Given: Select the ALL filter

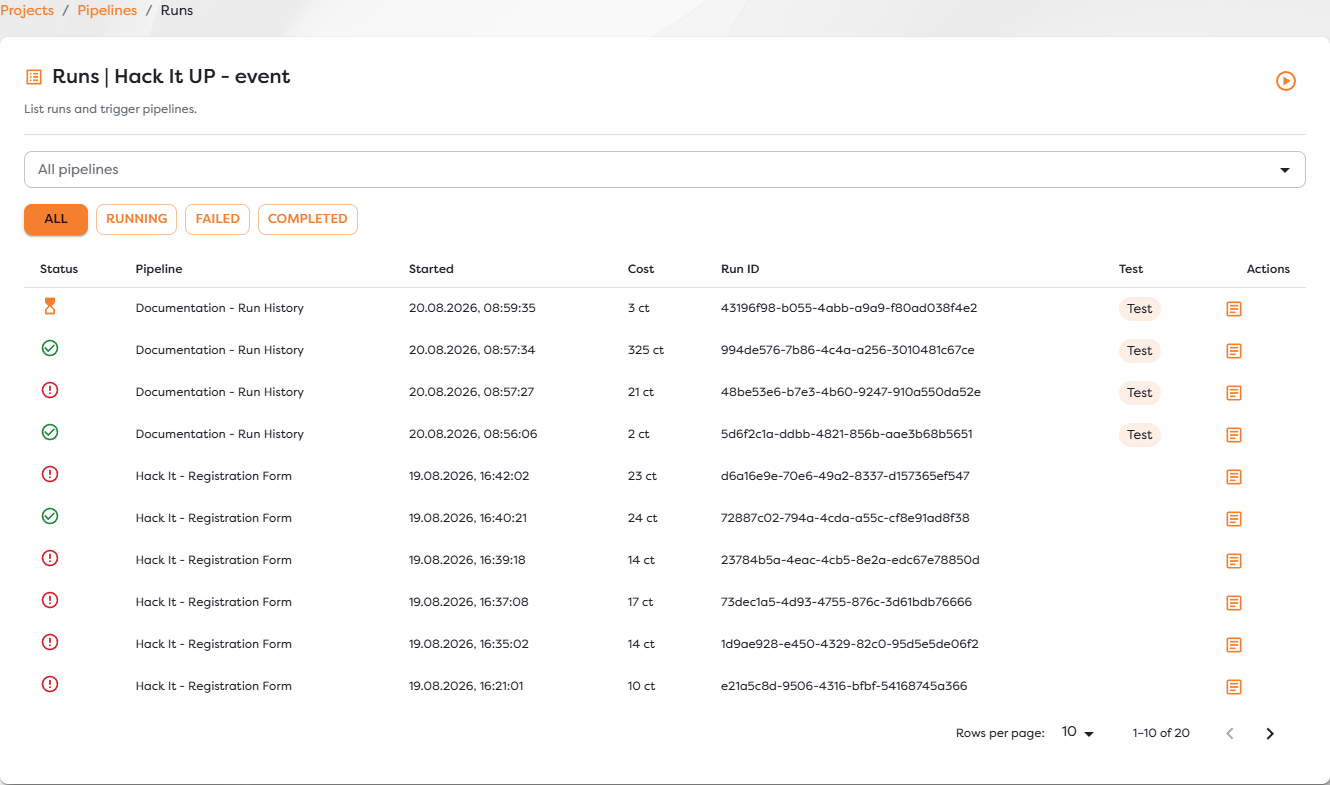Looking at the screenshot, I should pyautogui.click(x=56, y=219).
